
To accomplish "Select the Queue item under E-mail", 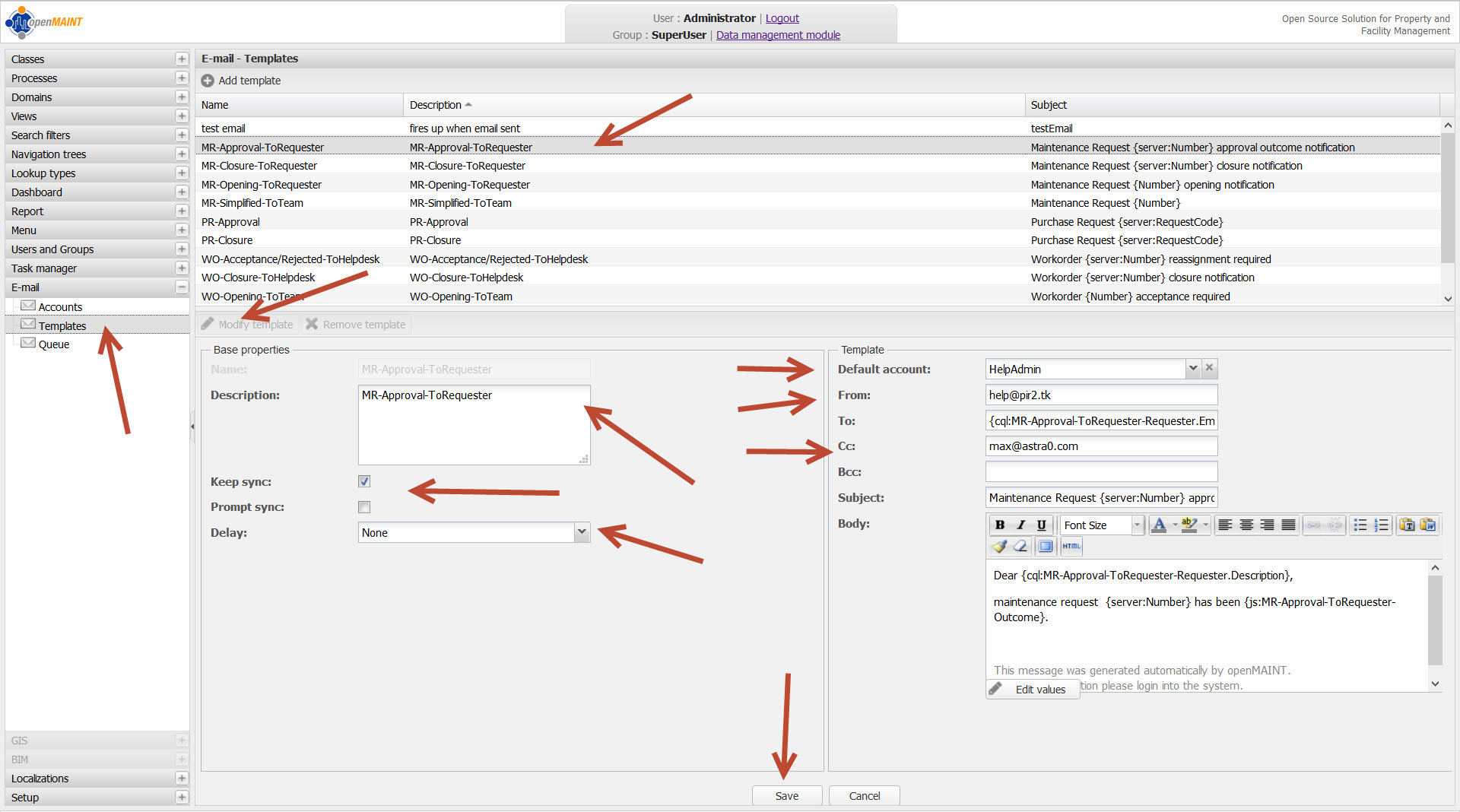I will tap(53, 344).
